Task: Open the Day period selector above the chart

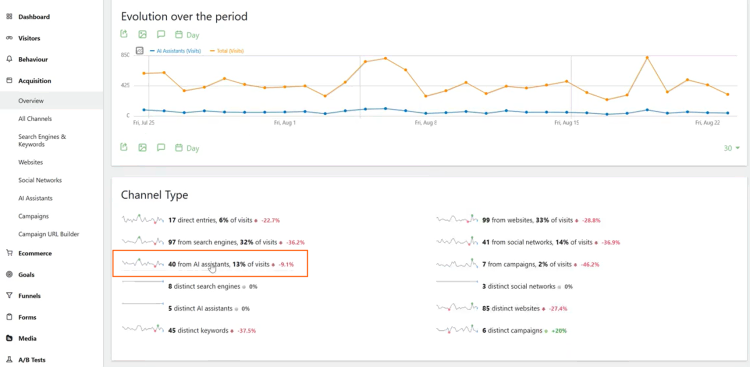Action: [187, 35]
